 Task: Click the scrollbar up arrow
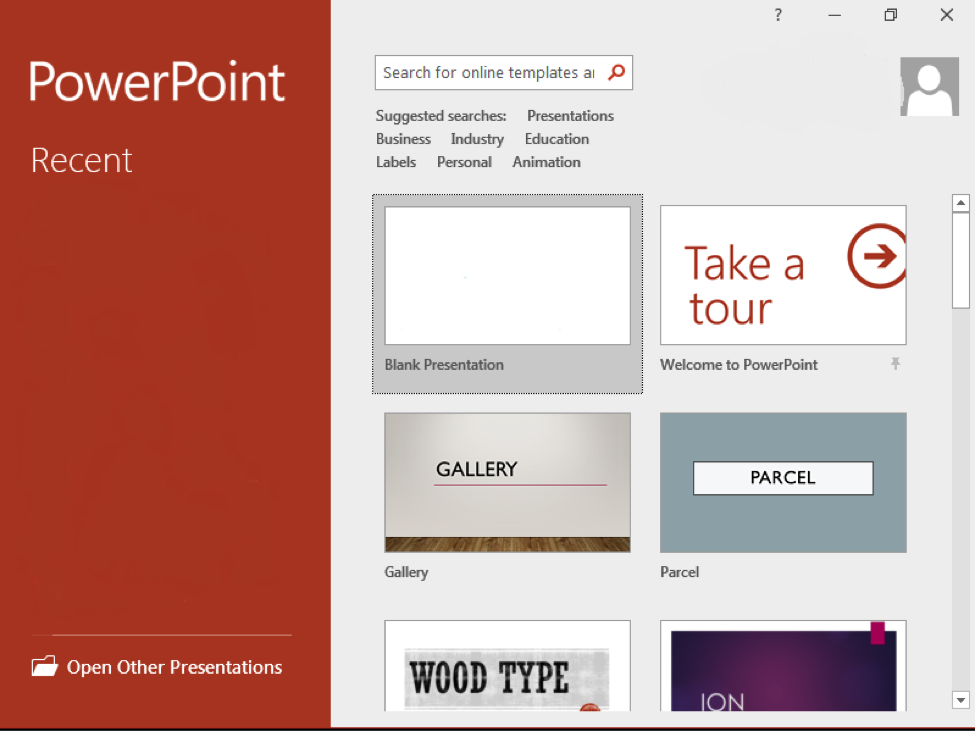pyautogui.click(x=961, y=202)
